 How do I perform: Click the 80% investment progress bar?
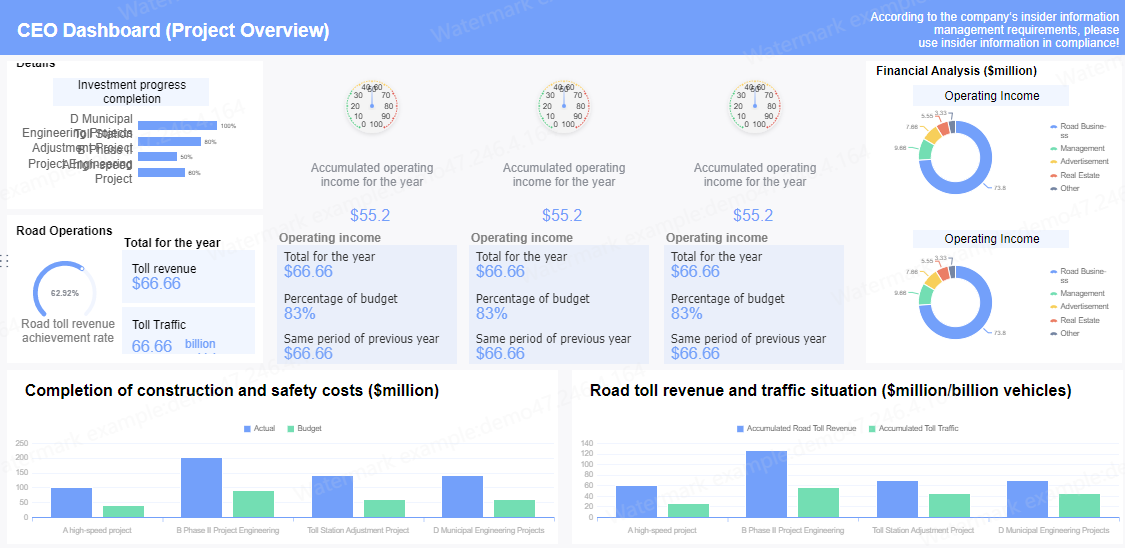click(x=169, y=141)
